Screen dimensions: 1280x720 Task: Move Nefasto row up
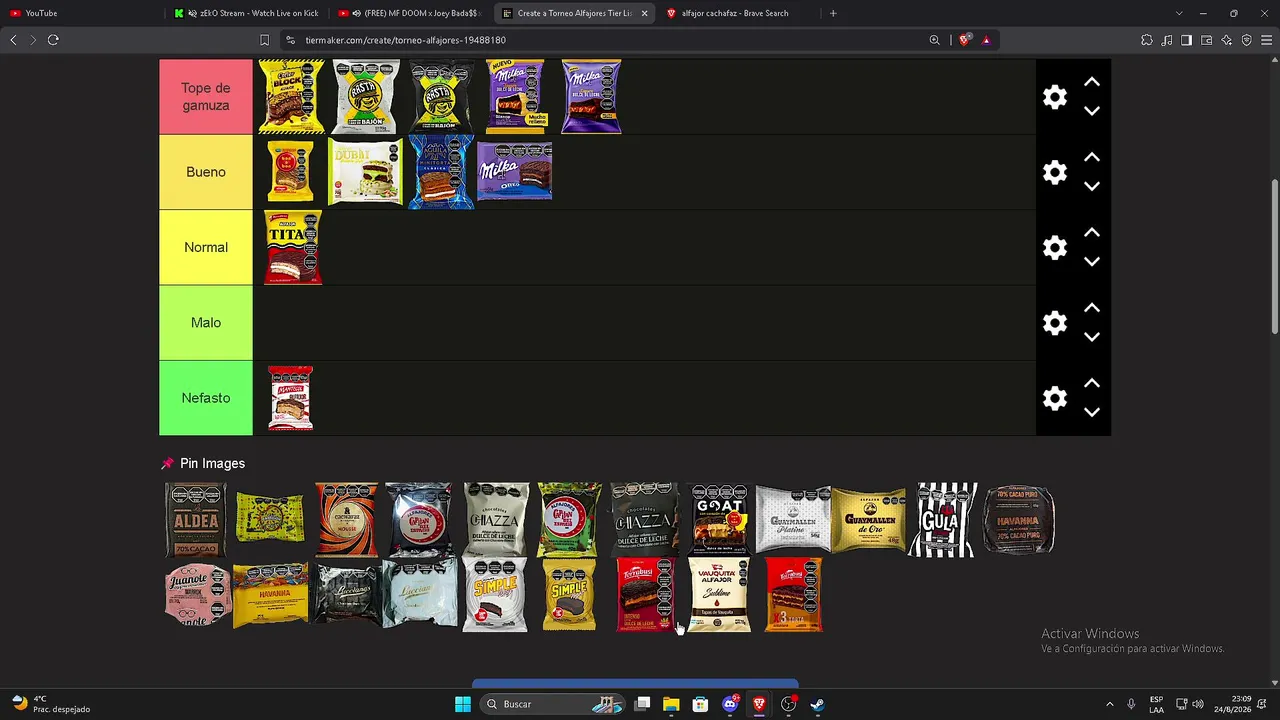tap(1092, 383)
